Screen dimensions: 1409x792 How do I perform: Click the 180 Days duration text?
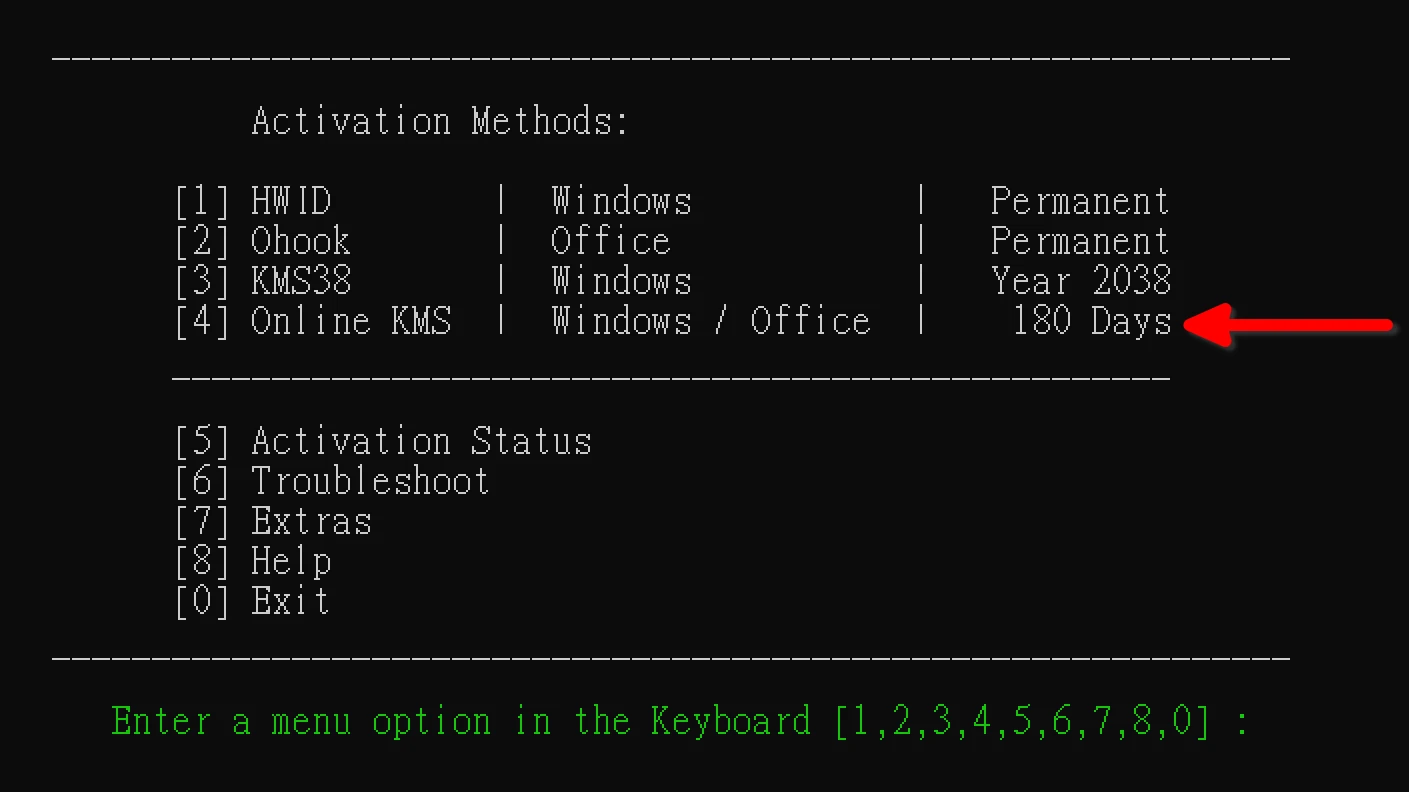pyautogui.click(x=1091, y=322)
